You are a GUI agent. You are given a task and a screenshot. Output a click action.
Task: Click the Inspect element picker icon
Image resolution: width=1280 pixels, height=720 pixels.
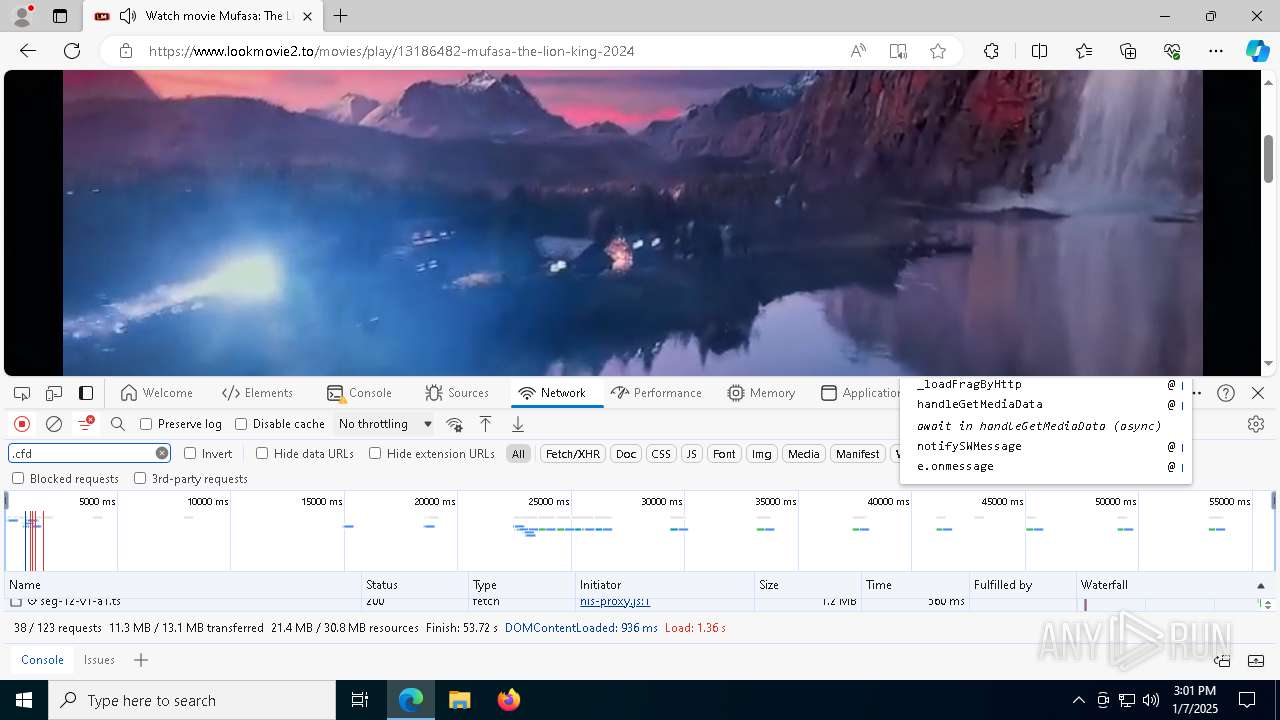[x=22, y=393]
